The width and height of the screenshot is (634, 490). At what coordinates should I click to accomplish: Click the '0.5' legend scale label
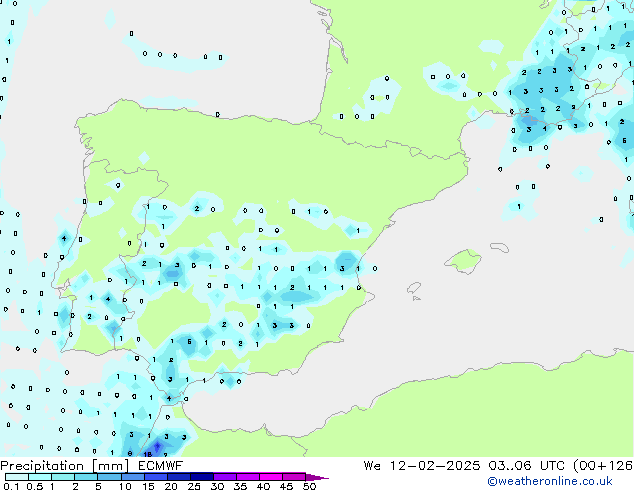[34, 486]
